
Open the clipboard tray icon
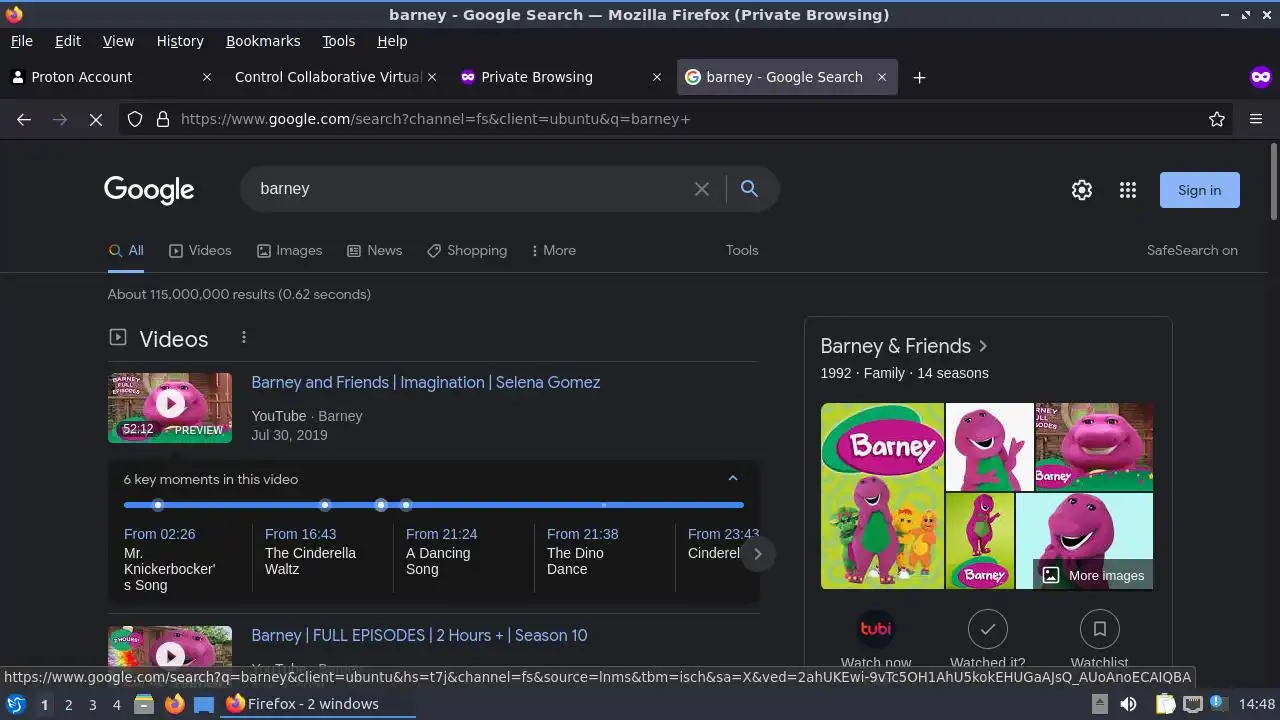1165,704
